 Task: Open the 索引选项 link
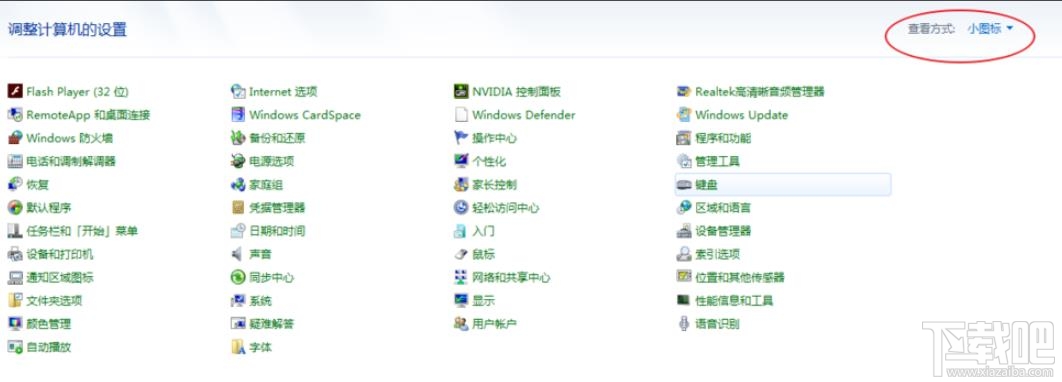pos(717,254)
